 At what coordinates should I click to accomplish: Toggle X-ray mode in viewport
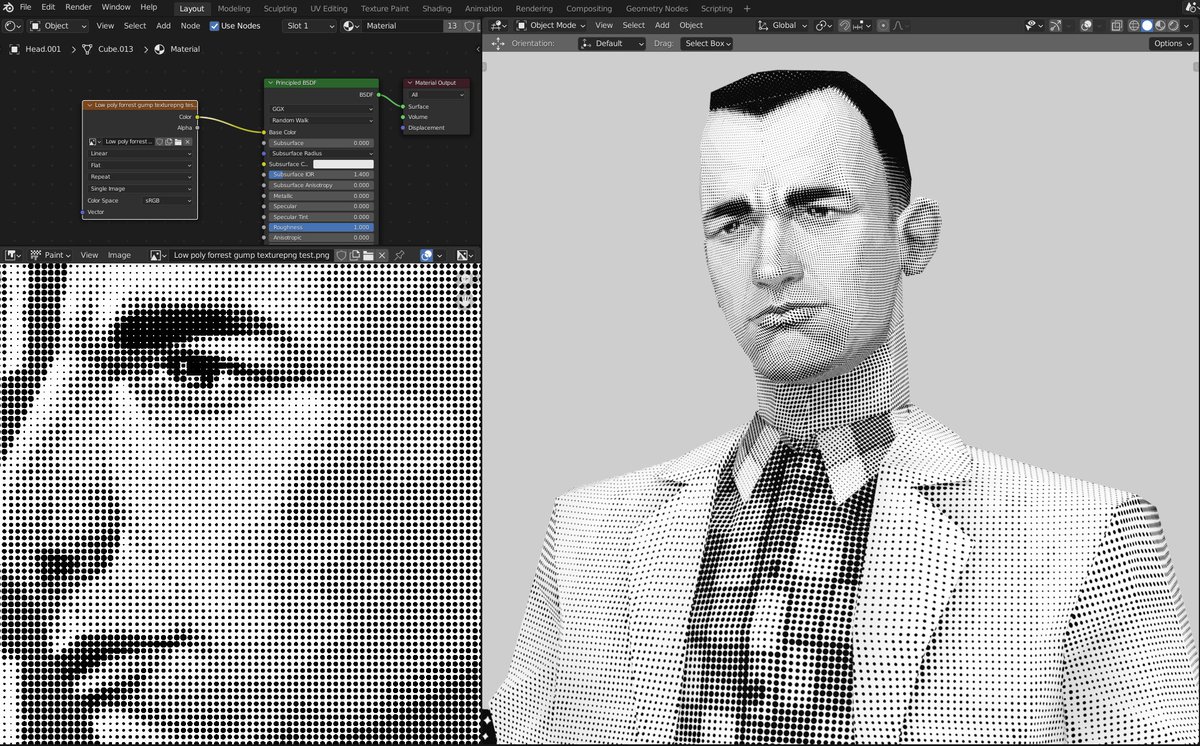pyautogui.click(x=1115, y=25)
